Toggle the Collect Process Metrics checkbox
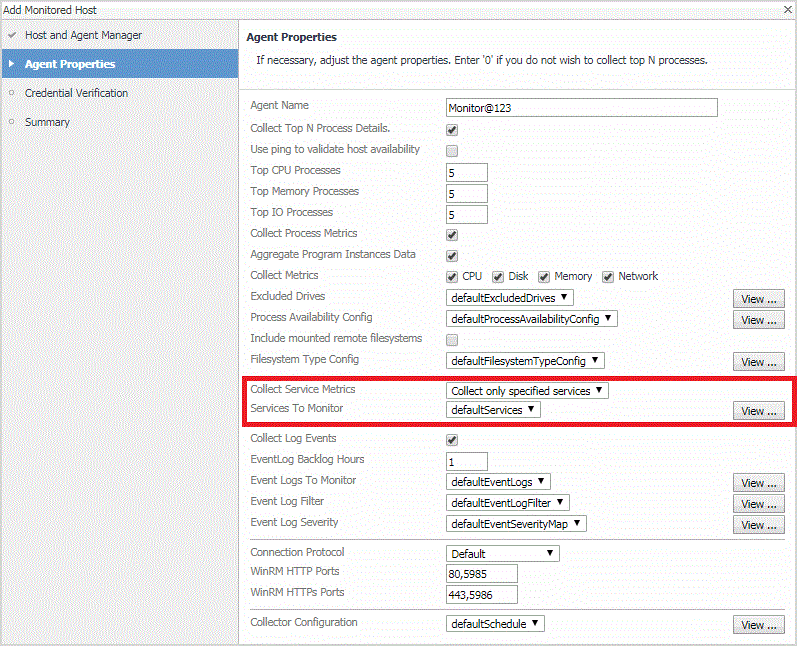This screenshot has height=646, width=797. pyautogui.click(x=452, y=235)
